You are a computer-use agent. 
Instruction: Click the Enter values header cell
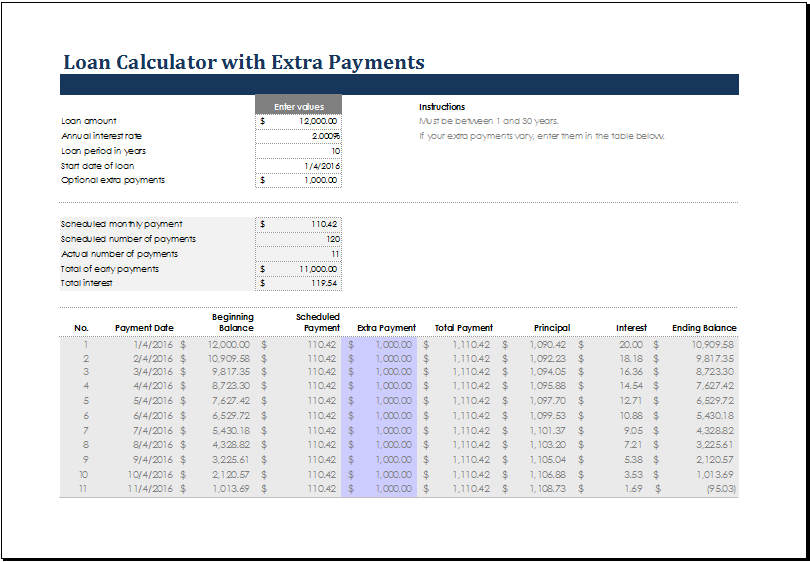(x=299, y=106)
